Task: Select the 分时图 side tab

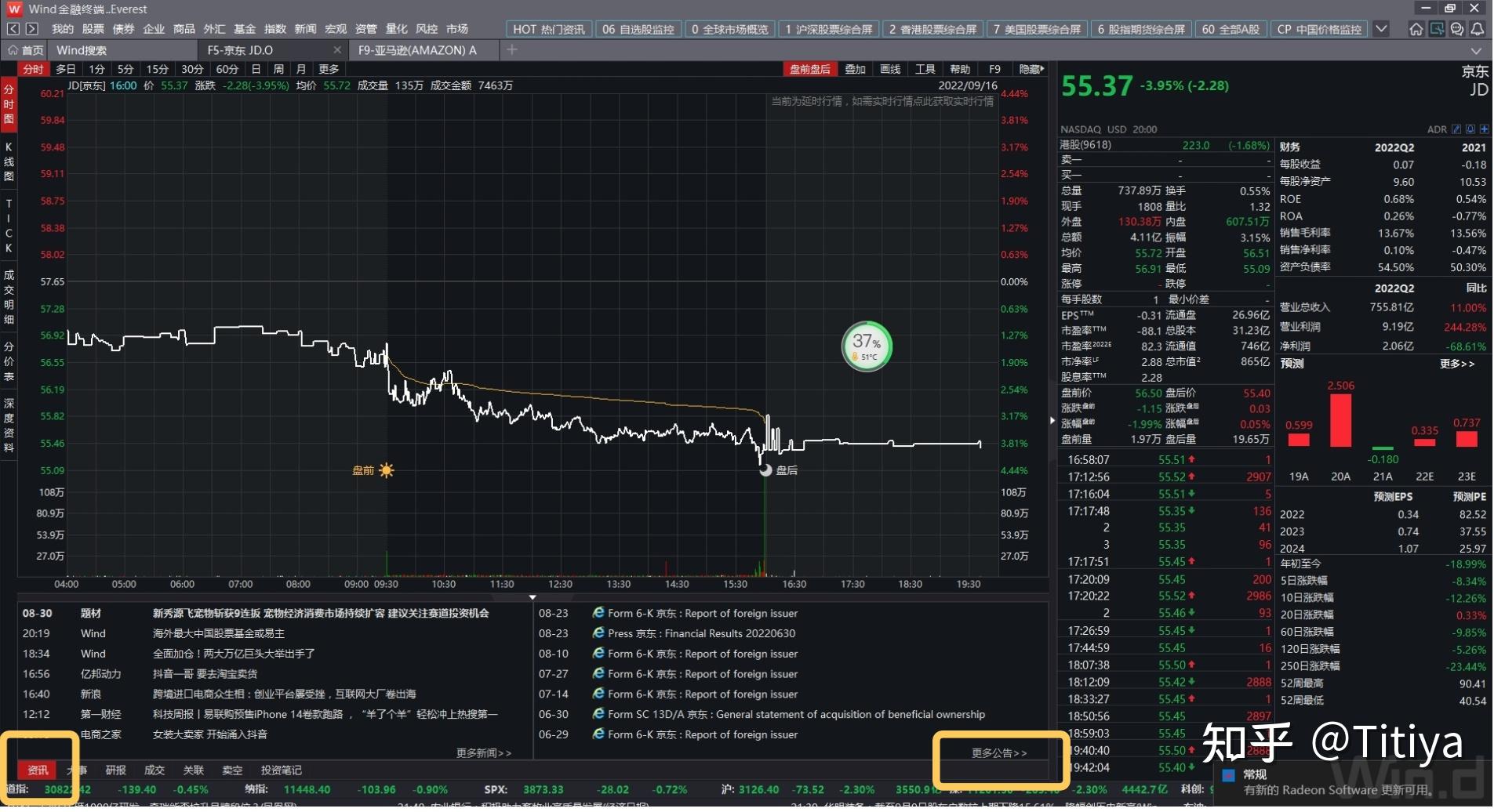Action: tap(9, 106)
